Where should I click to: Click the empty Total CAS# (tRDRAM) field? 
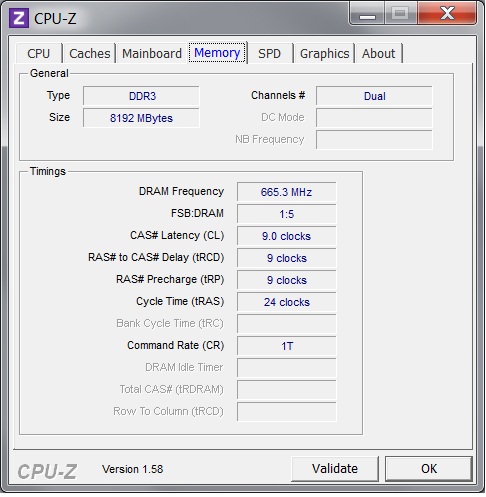287,390
